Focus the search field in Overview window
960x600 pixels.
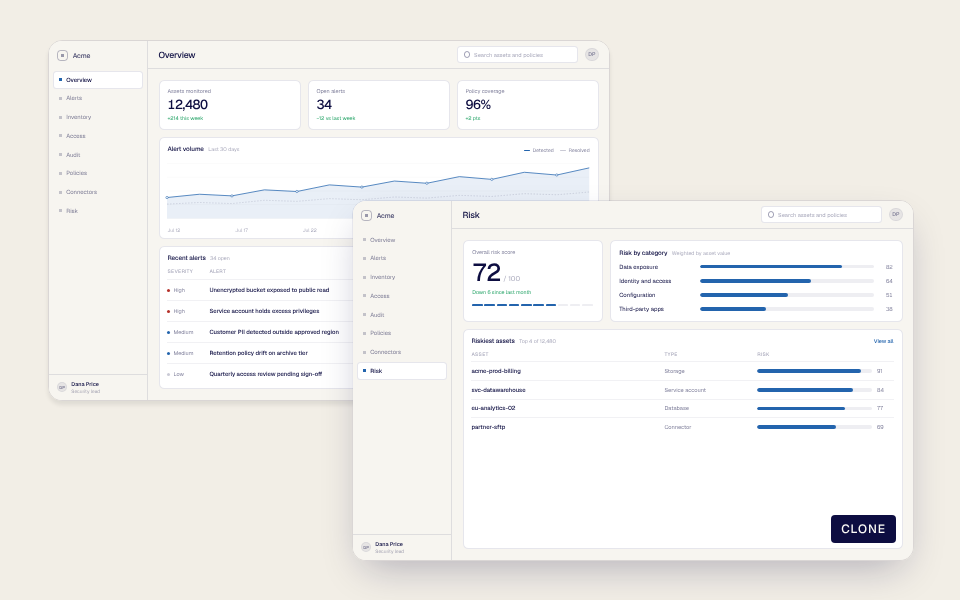point(517,54)
